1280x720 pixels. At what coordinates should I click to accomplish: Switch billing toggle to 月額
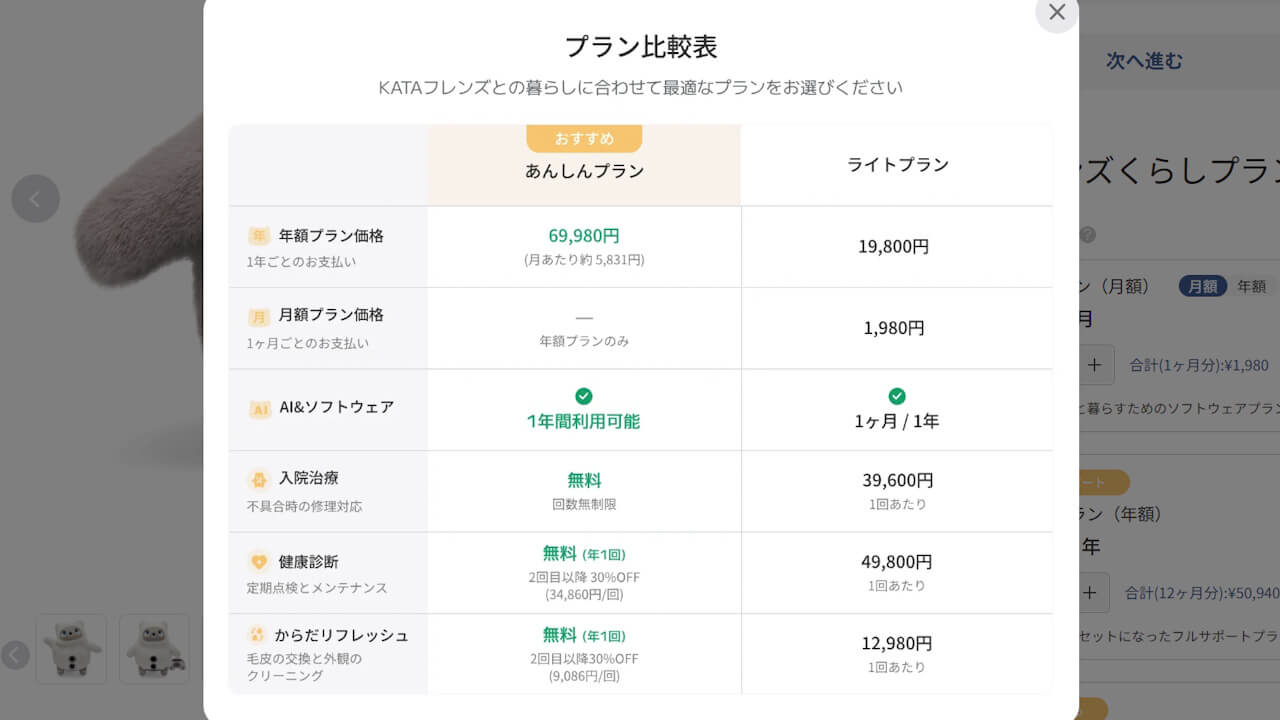[x=1202, y=286]
